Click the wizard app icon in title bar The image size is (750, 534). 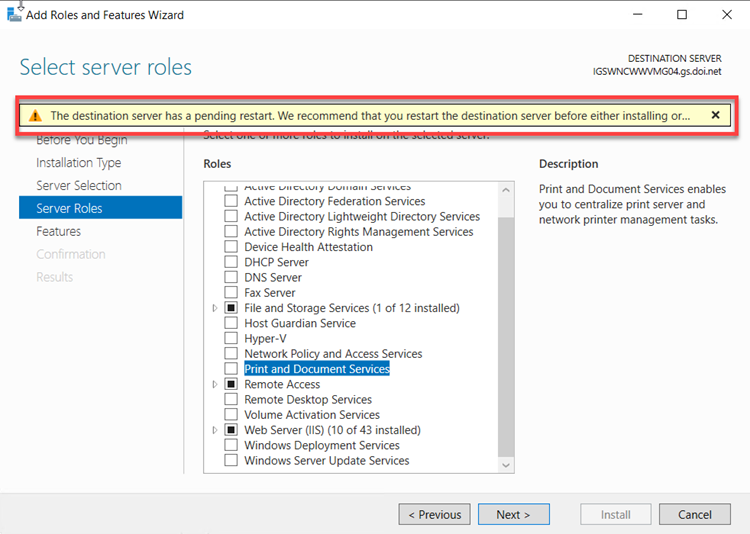point(12,14)
